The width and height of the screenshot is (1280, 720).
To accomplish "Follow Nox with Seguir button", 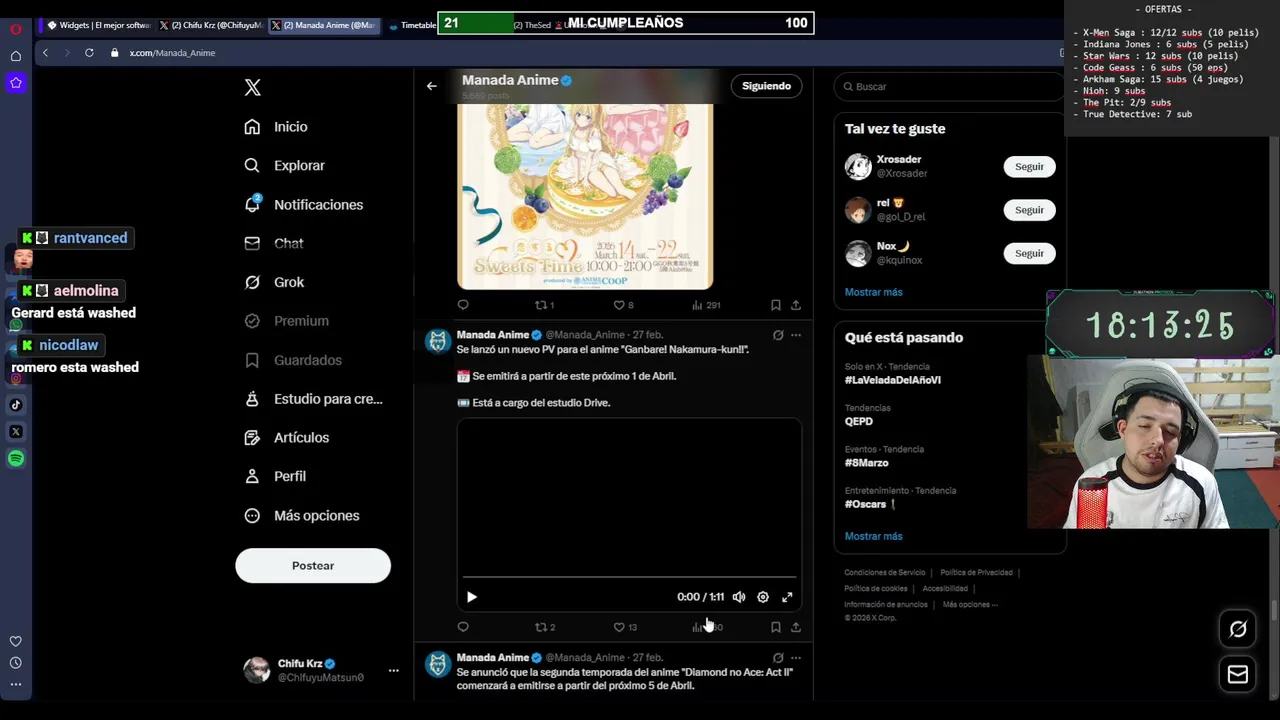I will (x=1029, y=253).
